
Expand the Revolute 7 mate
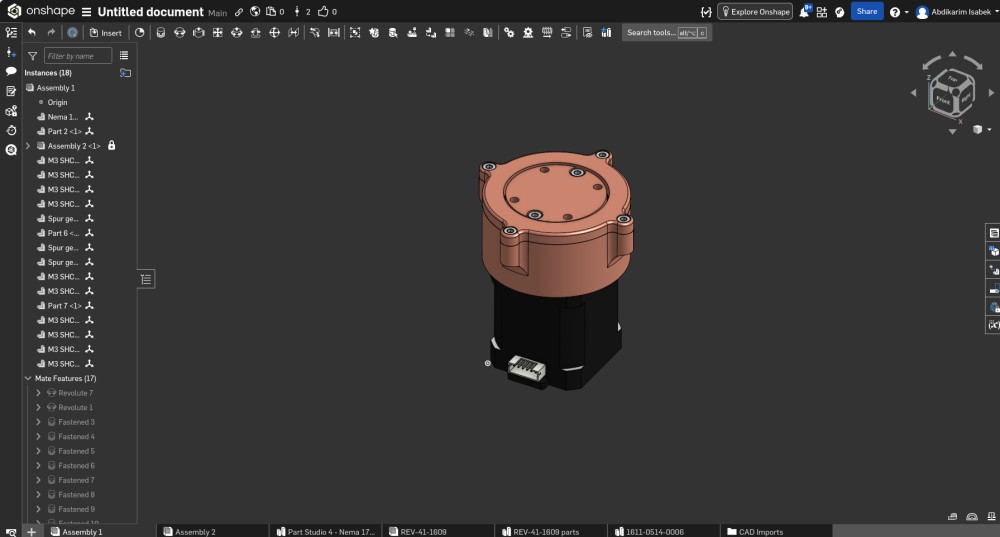pyautogui.click(x=38, y=393)
